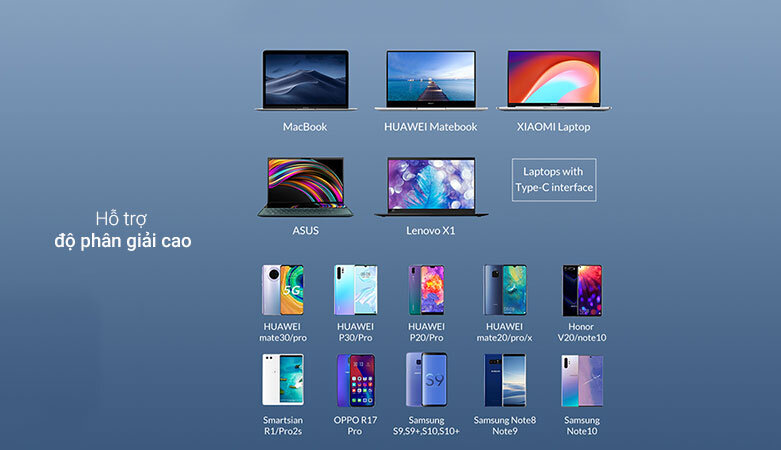Select the Samsung Note8 Note9 phone icon
781x450 pixels.
(x=504, y=380)
